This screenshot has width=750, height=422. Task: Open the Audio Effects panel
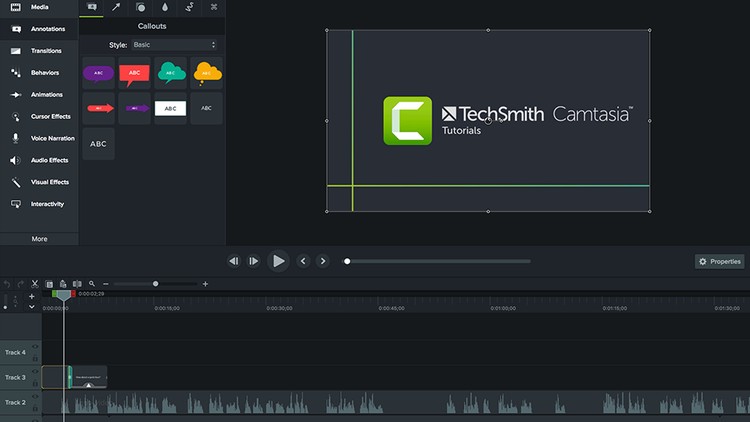[x=39, y=160]
